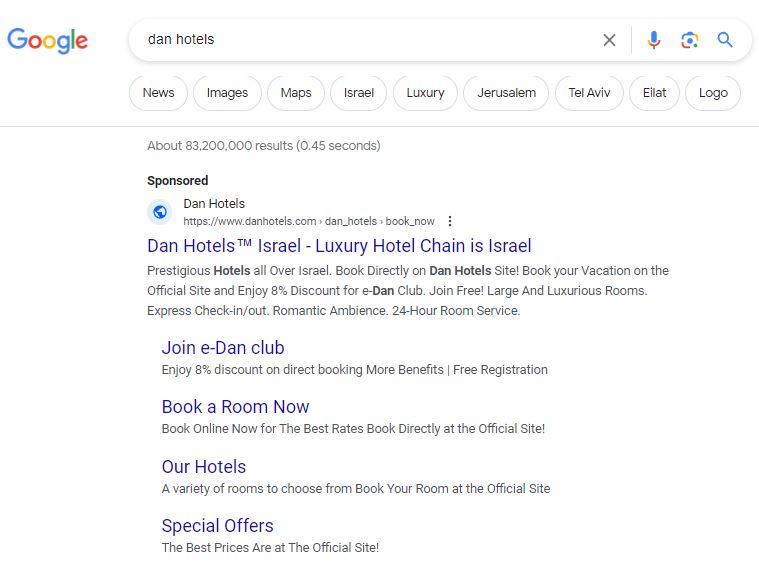Filter results by Jerusalem chip

506,93
